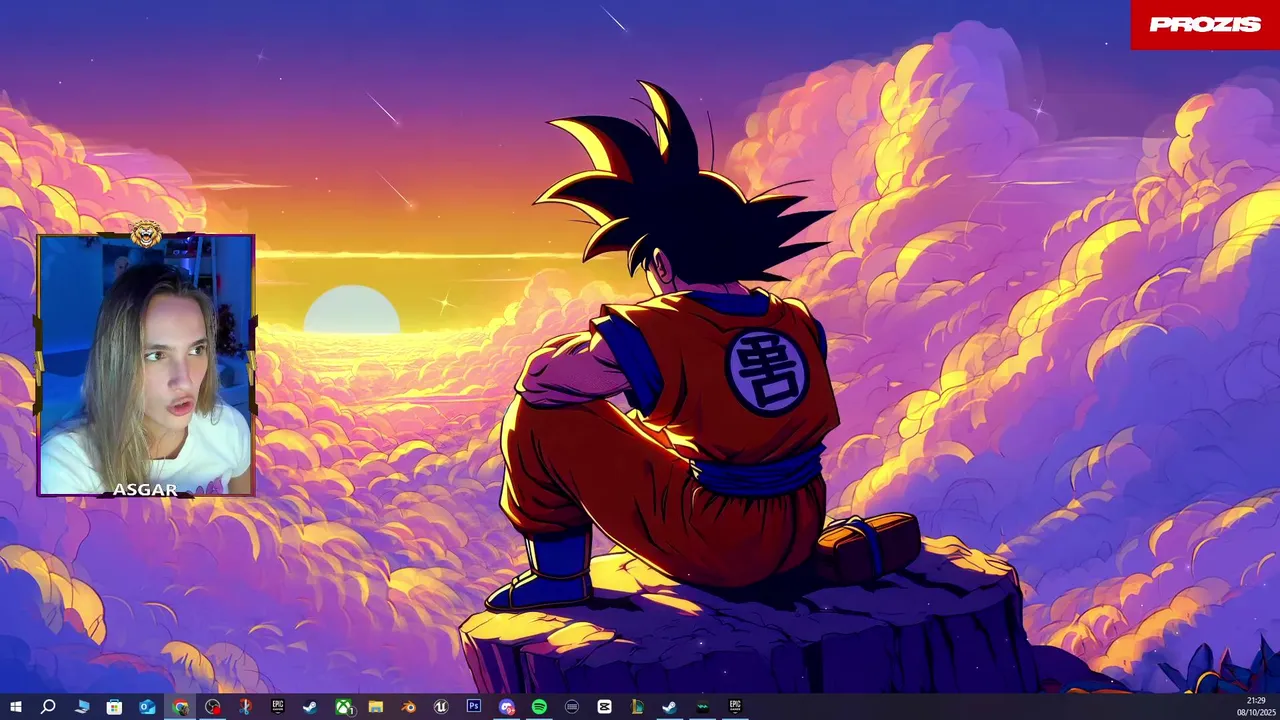
Task: Open the Epic Games icon beside Xbox-side Steam
Action: pos(278,706)
